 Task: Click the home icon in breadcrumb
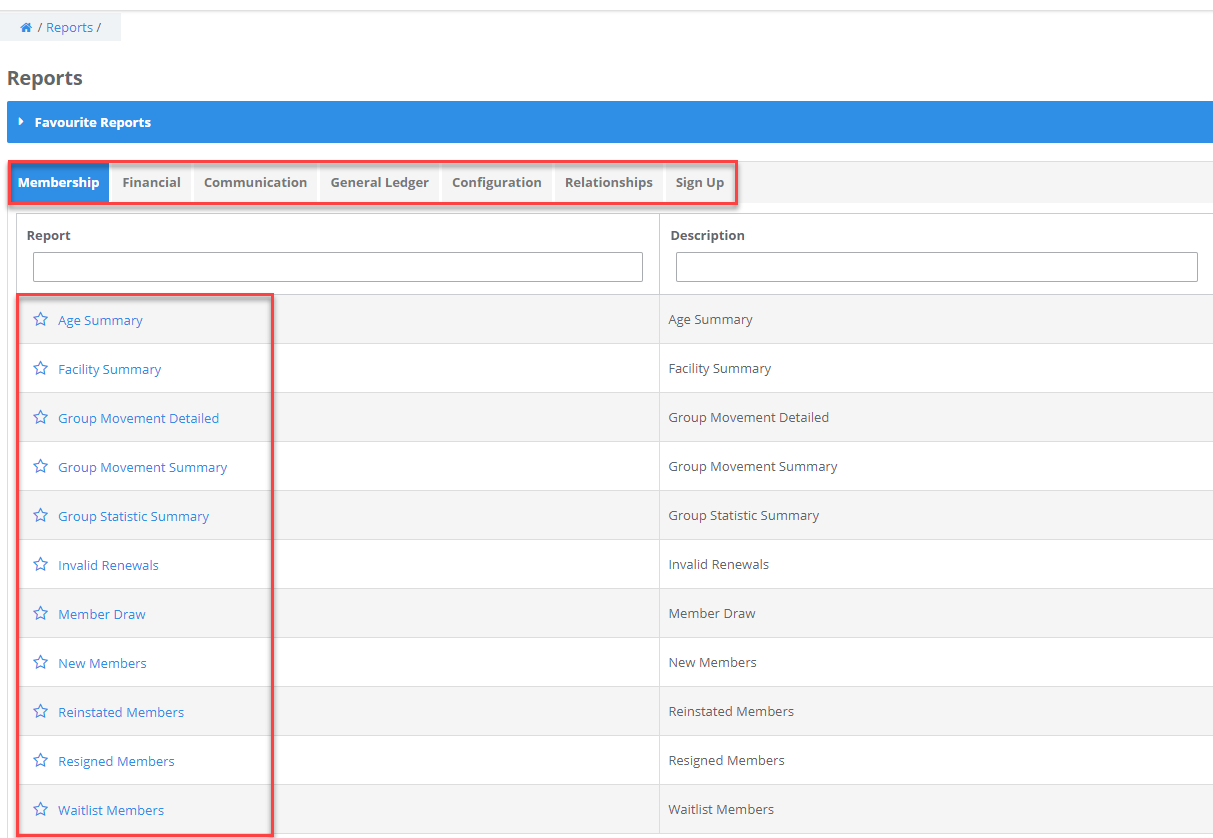click(x=26, y=28)
